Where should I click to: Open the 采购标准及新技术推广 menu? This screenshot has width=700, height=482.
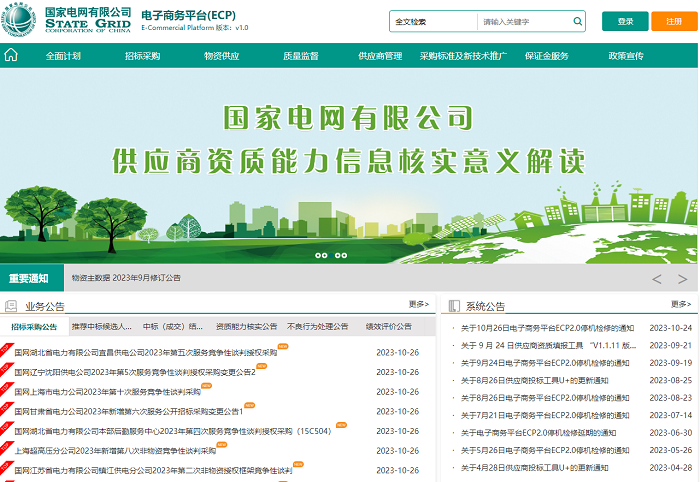point(463,56)
